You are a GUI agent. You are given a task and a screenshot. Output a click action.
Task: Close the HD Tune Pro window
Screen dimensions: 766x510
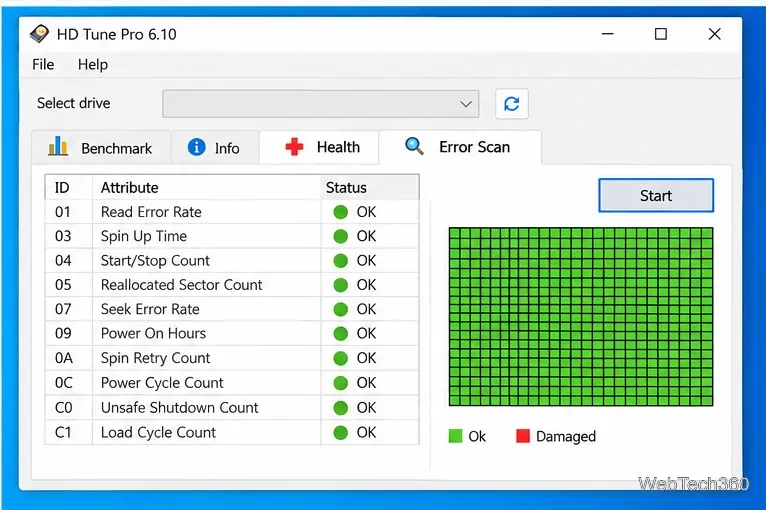pos(715,34)
